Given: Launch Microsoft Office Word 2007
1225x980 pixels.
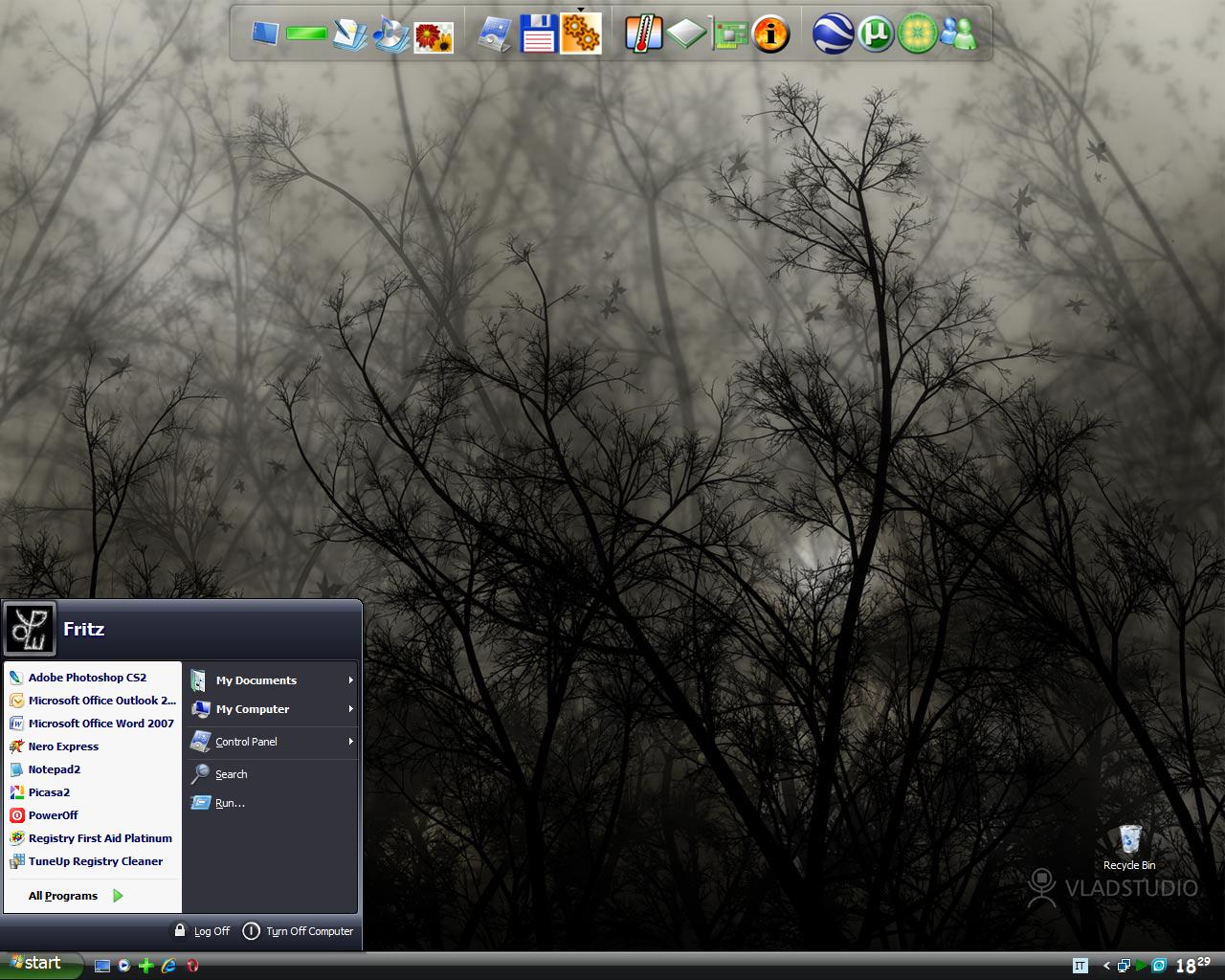Looking at the screenshot, I should (x=92, y=724).
